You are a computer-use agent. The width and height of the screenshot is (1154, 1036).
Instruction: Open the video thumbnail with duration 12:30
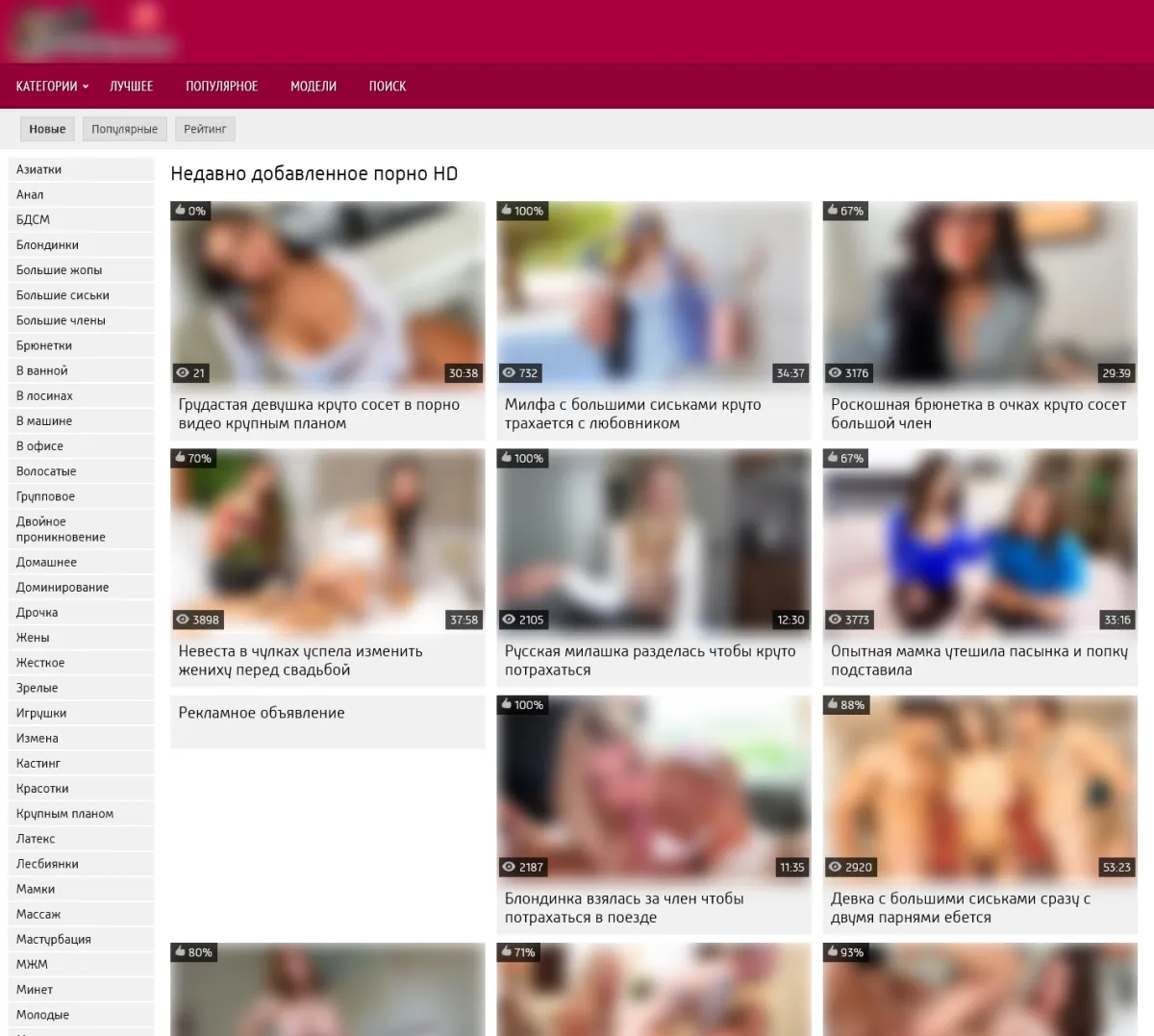[654, 539]
